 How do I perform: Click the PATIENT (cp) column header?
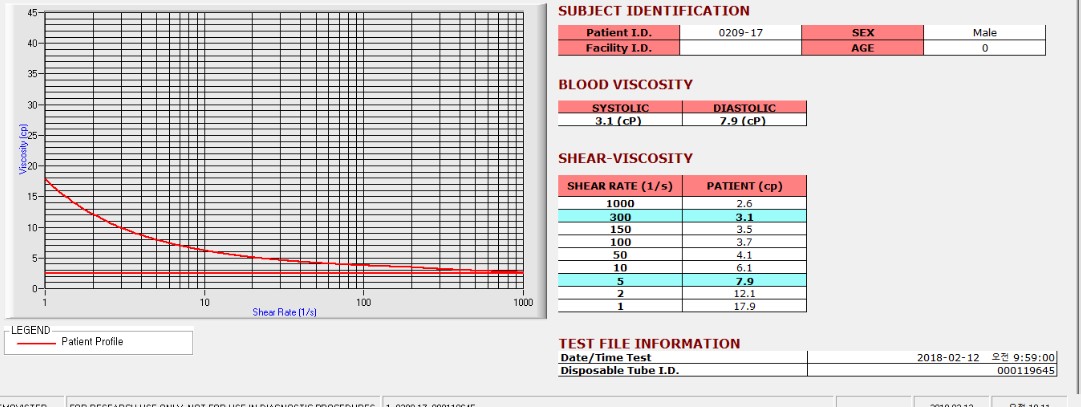point(744,186)
